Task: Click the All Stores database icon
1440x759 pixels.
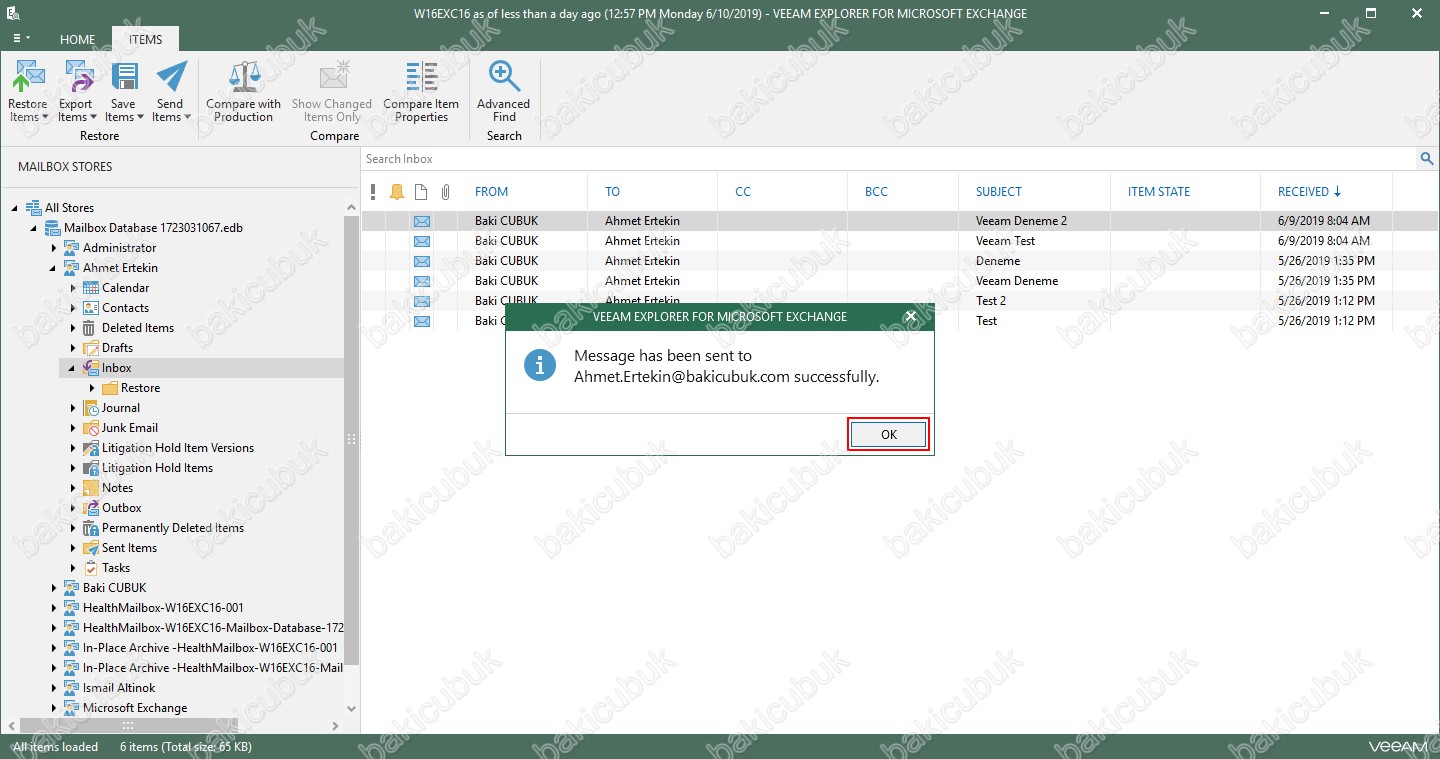Action: coord(33,208)
